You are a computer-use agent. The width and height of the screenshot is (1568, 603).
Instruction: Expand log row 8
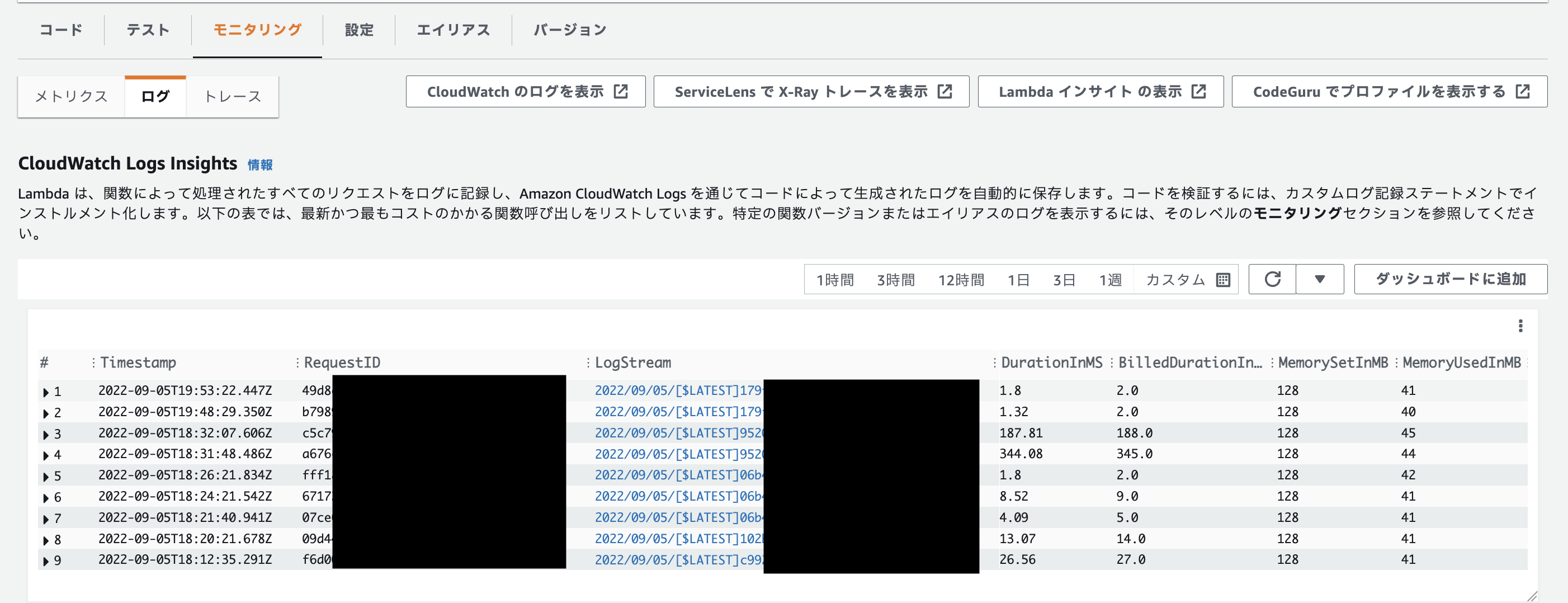[46, 540]
